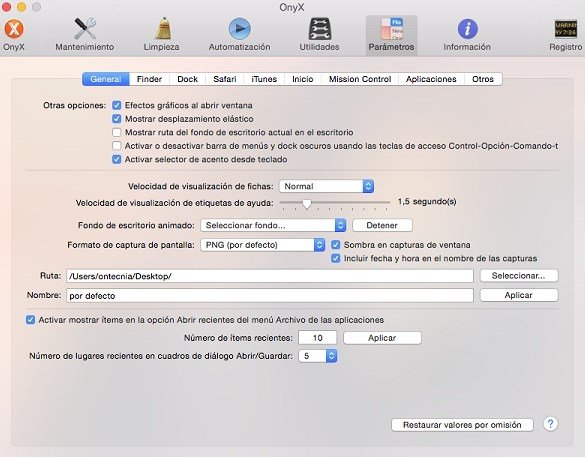Switch to the Finder tab

click(149, 79)
